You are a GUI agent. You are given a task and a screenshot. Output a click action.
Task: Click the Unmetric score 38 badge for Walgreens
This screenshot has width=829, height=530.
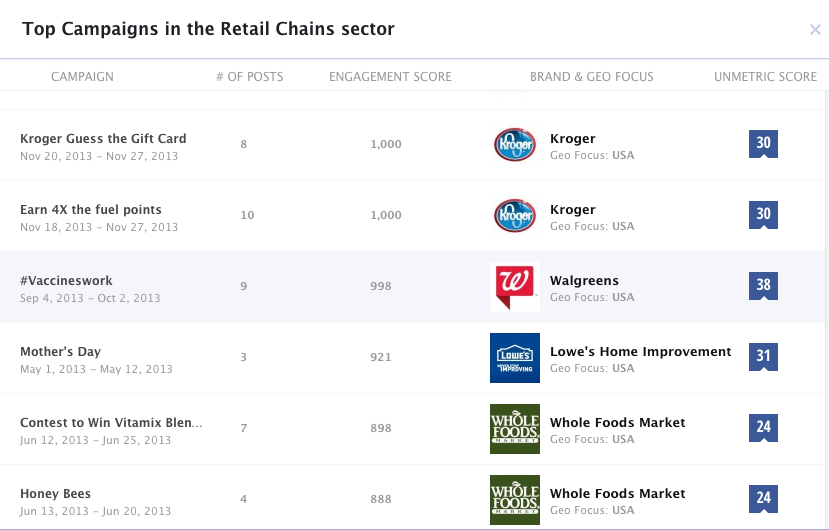pyautogui.click(x=763, y=286)
